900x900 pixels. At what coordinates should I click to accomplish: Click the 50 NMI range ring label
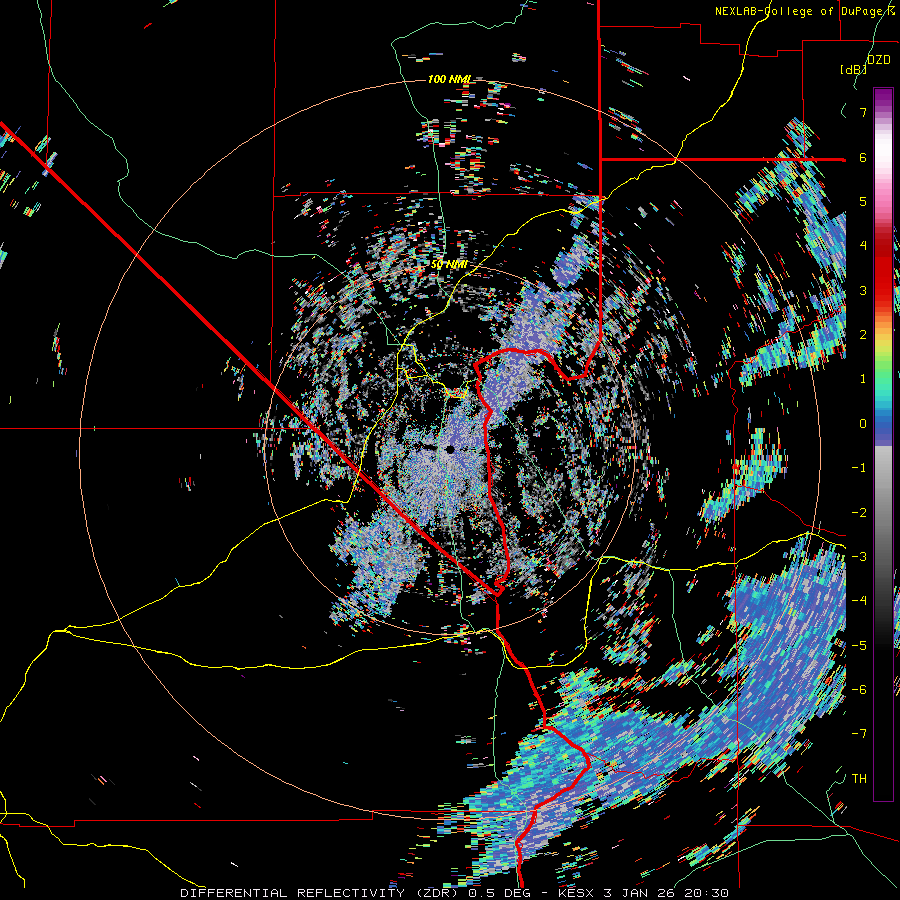point(449,265)
